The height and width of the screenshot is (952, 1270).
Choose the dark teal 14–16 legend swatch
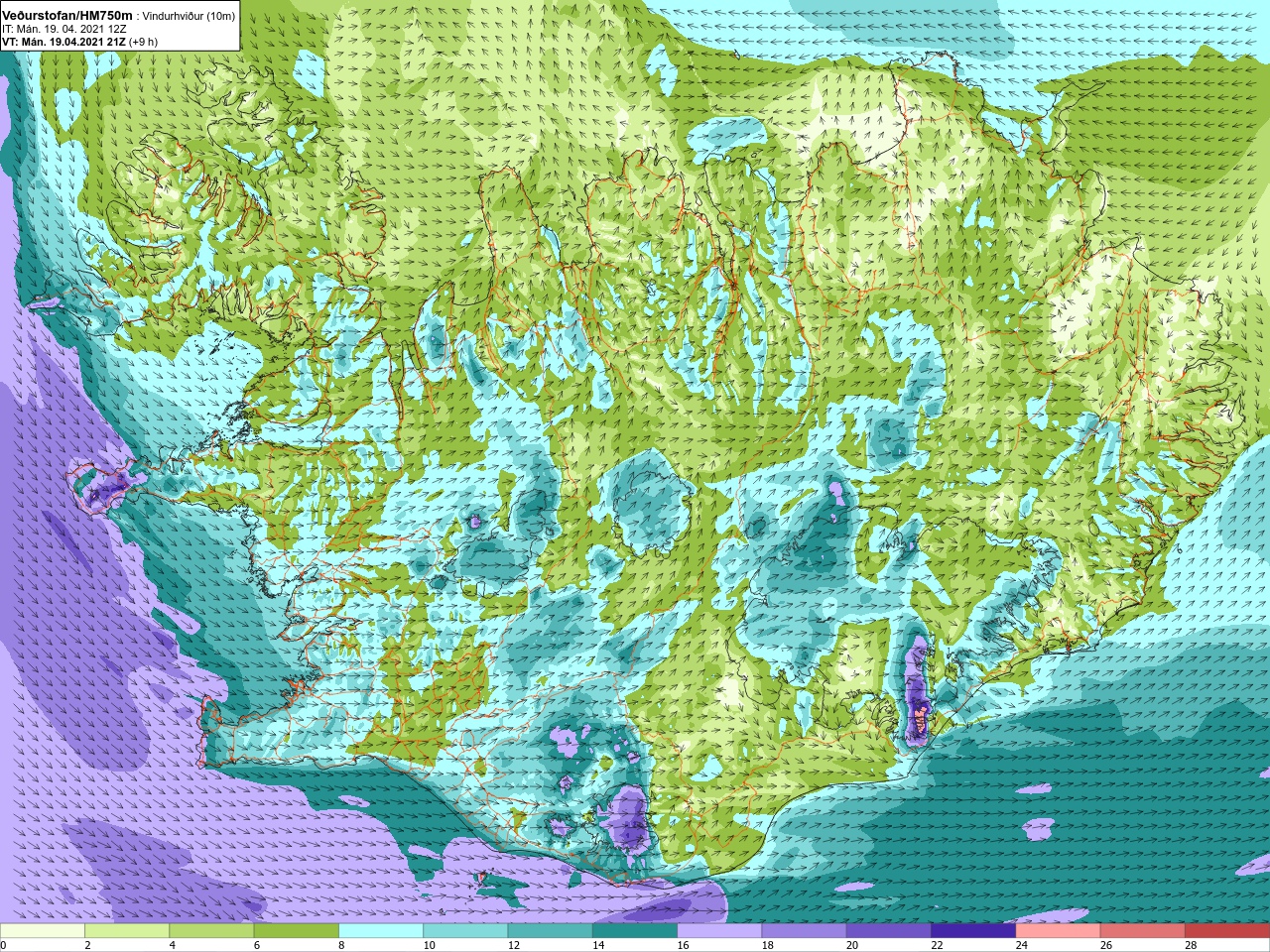(635, 931)
